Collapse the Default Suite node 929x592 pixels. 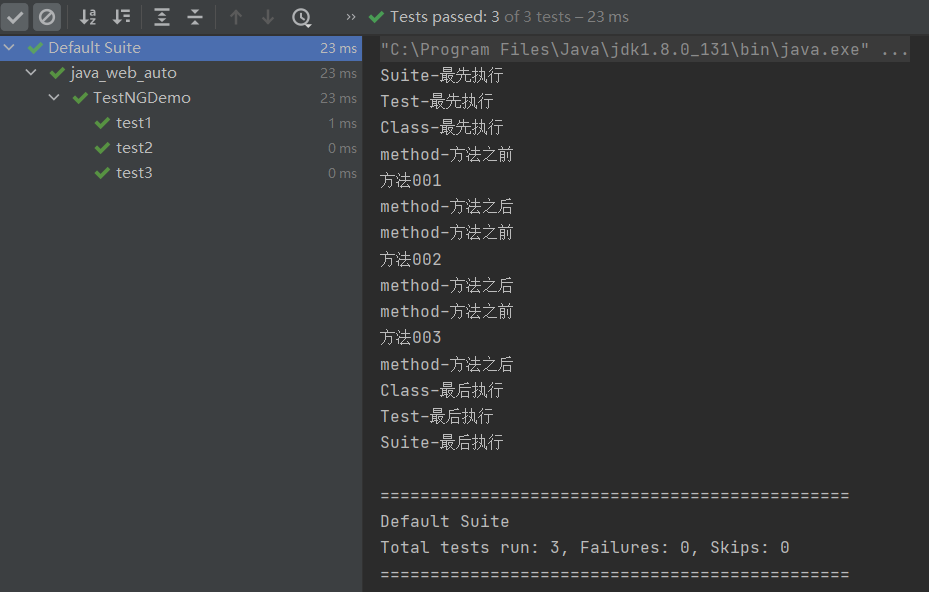tap(9, 47)
